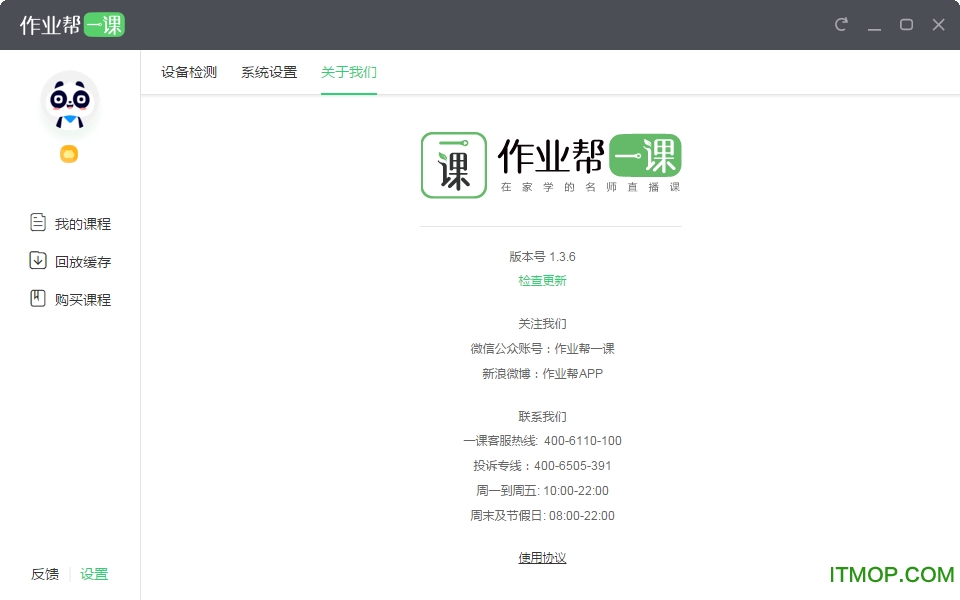The width and height of the screenshot is (960, 600).
Task: Open 回放缓存 in the sidebar
Action: pos(83,262)
